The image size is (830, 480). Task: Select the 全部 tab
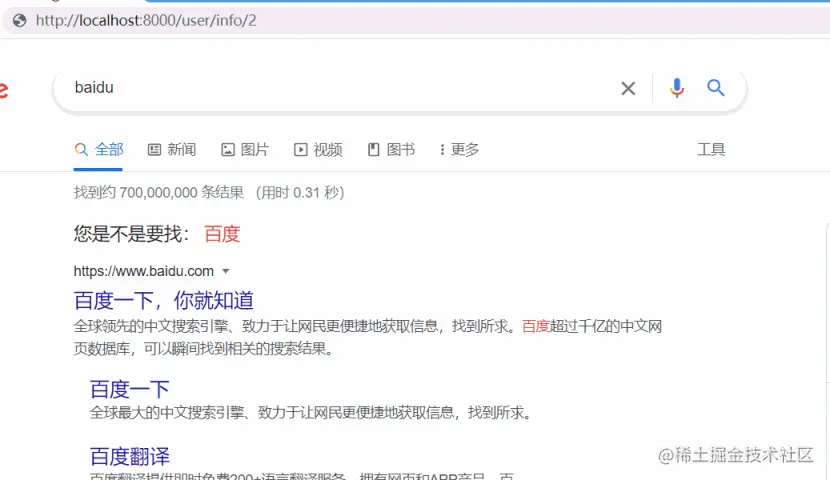[98, 150]
